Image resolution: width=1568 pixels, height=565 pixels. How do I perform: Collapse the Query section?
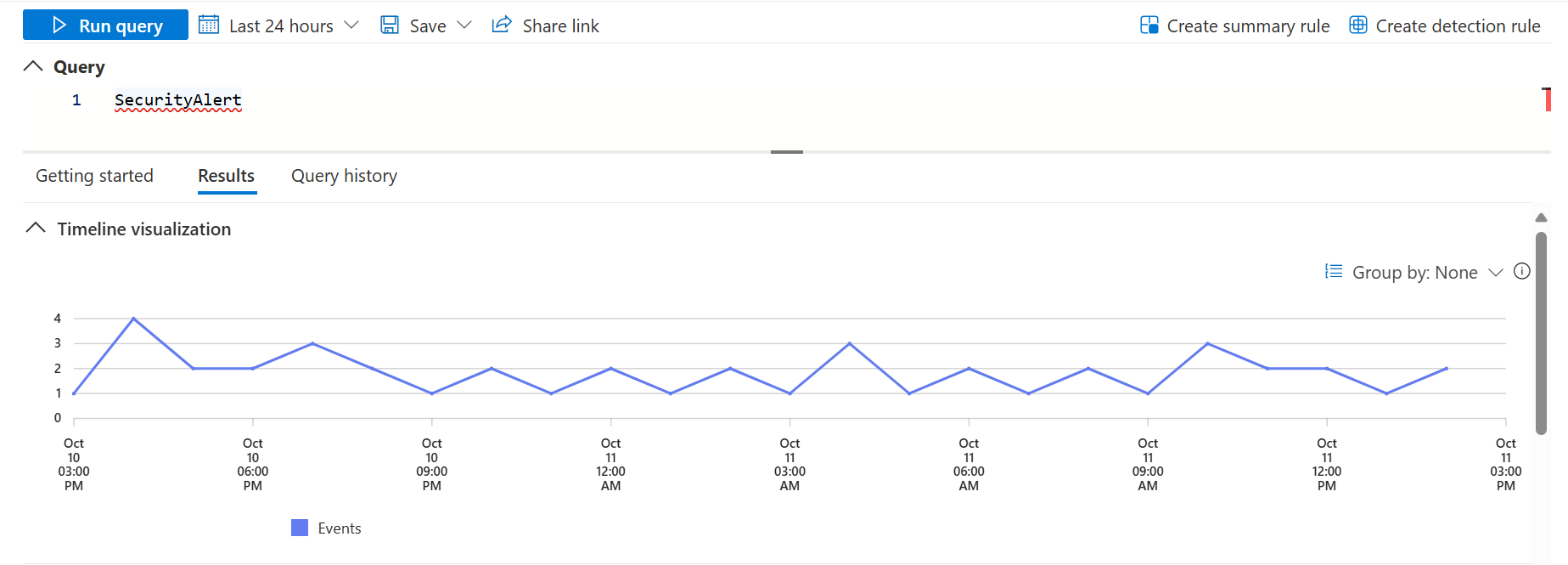click(x=33, y=66)
